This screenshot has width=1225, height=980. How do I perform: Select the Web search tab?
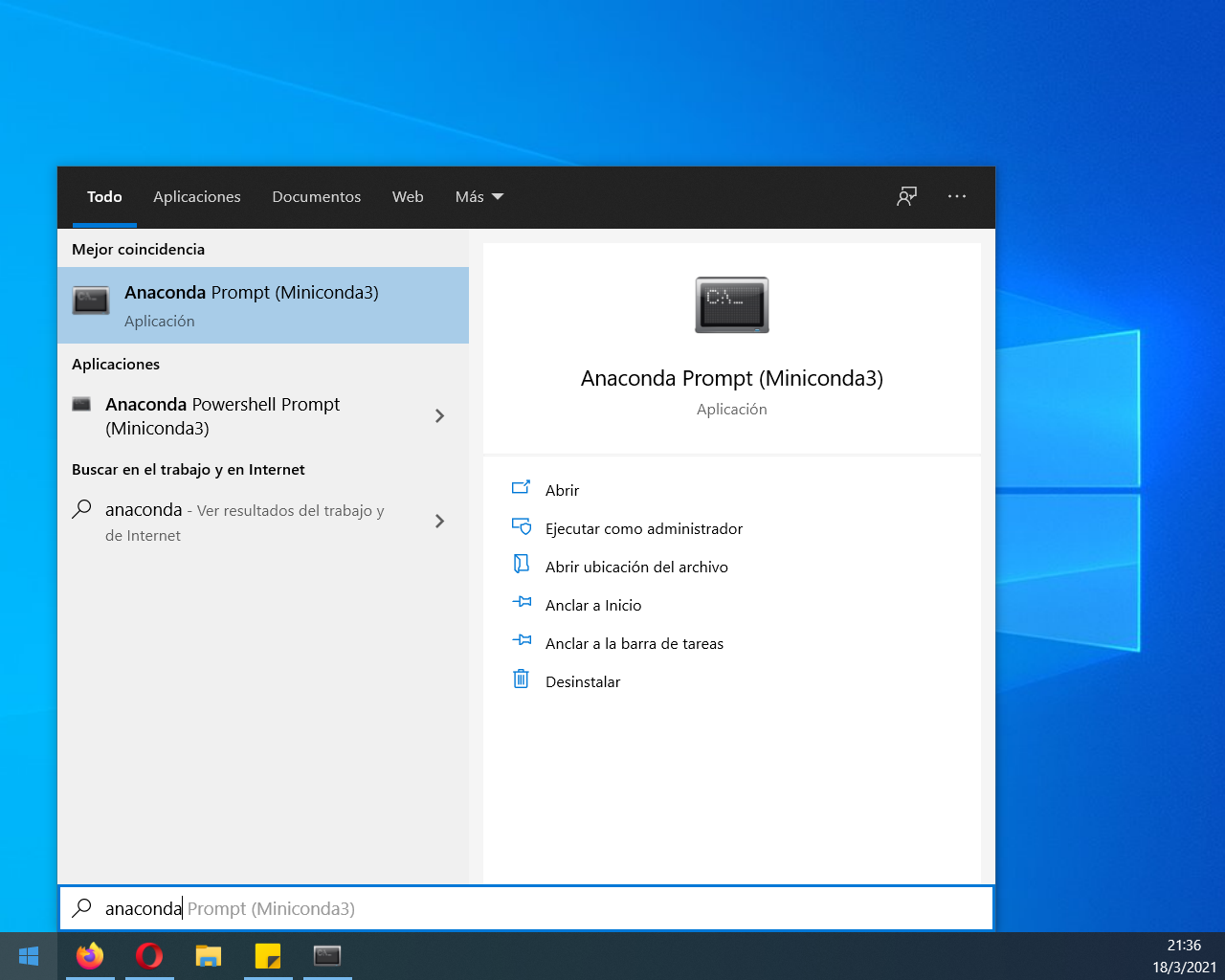coord(408,196)
